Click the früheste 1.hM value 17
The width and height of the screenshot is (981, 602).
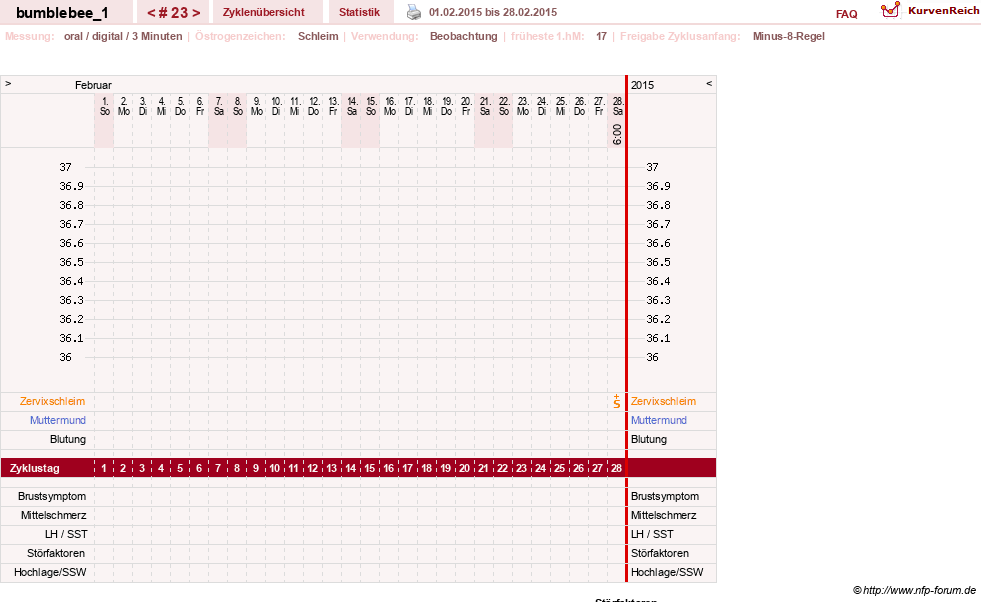click(601, 36)
